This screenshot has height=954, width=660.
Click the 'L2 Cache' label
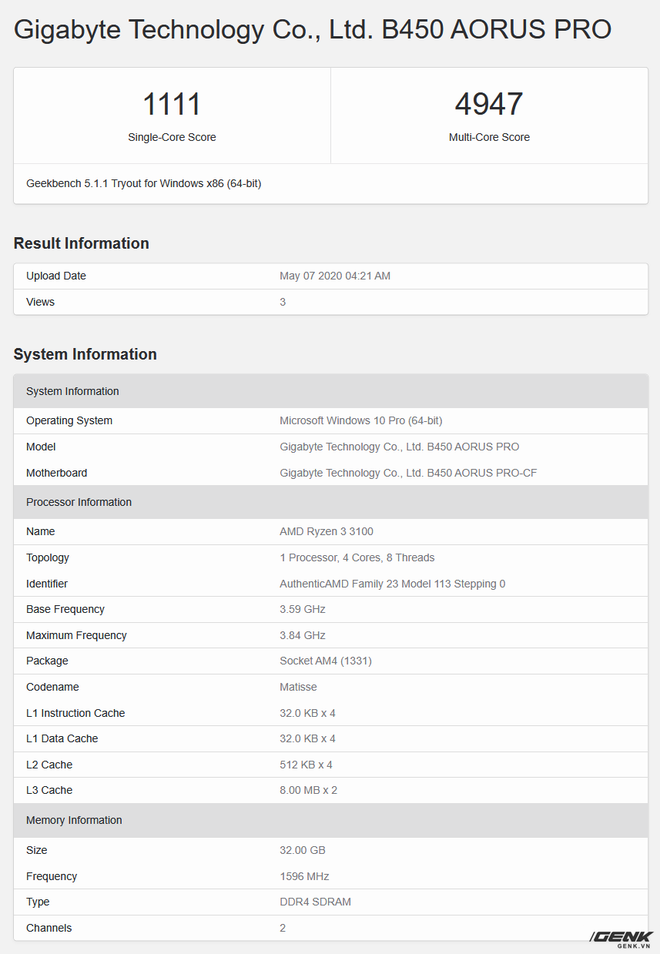pyautogui.click(x=49, y=765)
